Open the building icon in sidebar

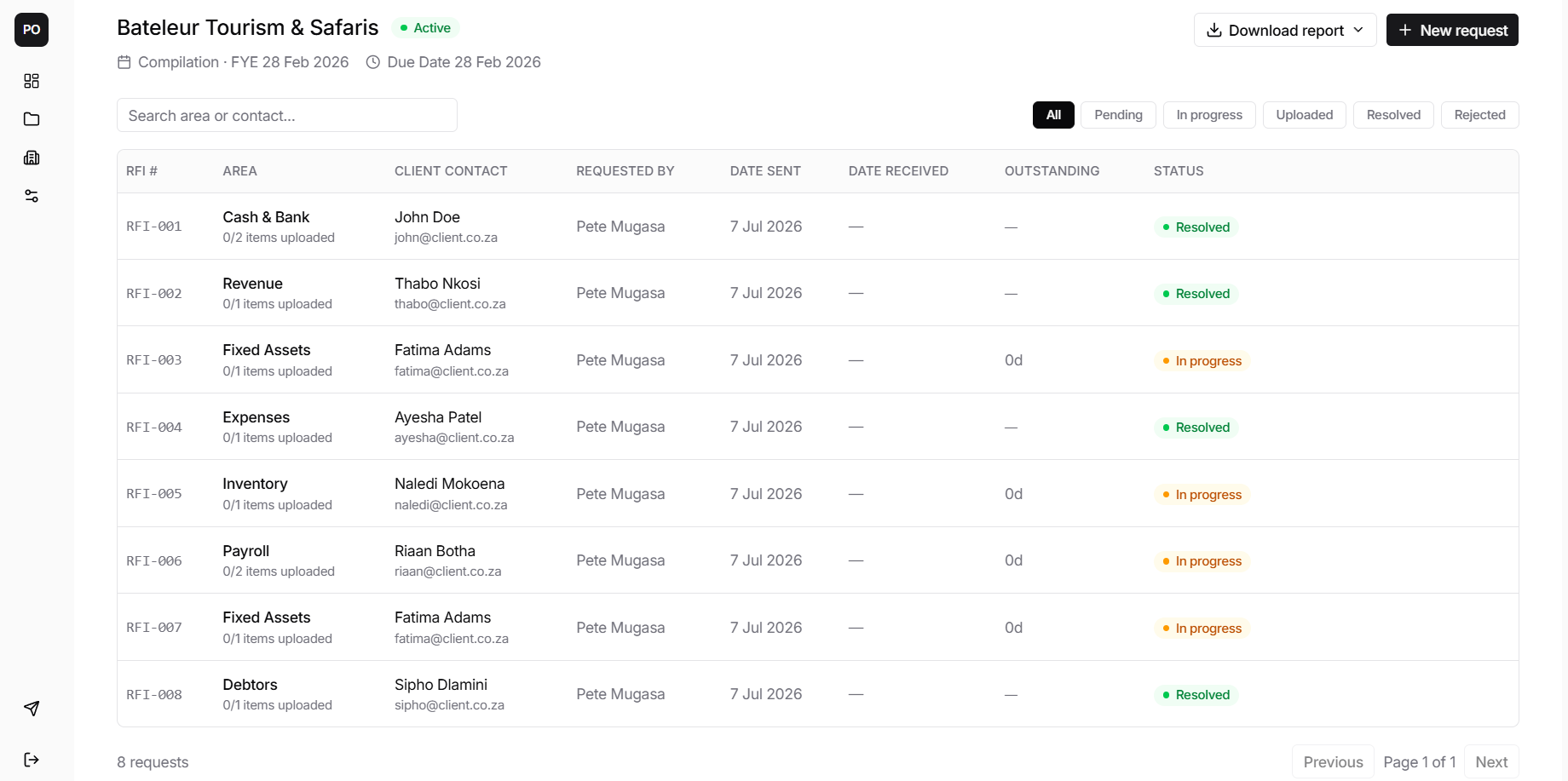tap(32, 158)
